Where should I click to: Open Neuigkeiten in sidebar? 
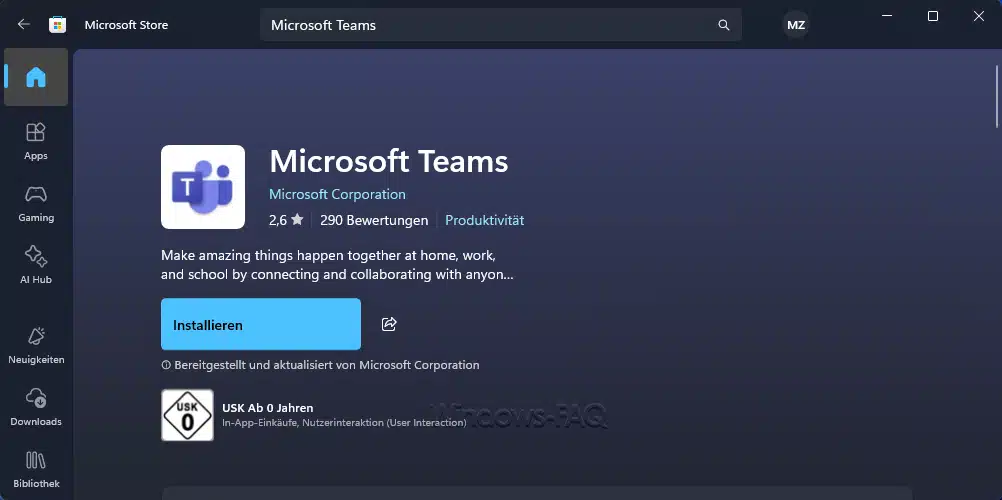[x=36, y=345]
